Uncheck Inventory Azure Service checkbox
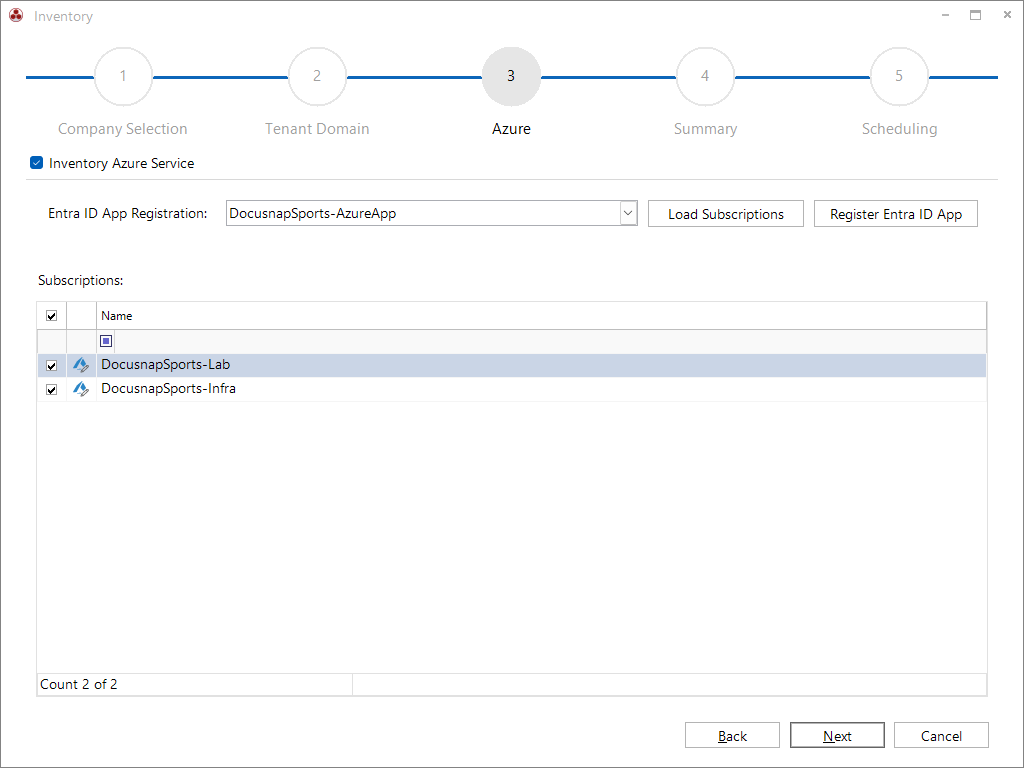This screenshot has width=1024, height=768. 37,163
